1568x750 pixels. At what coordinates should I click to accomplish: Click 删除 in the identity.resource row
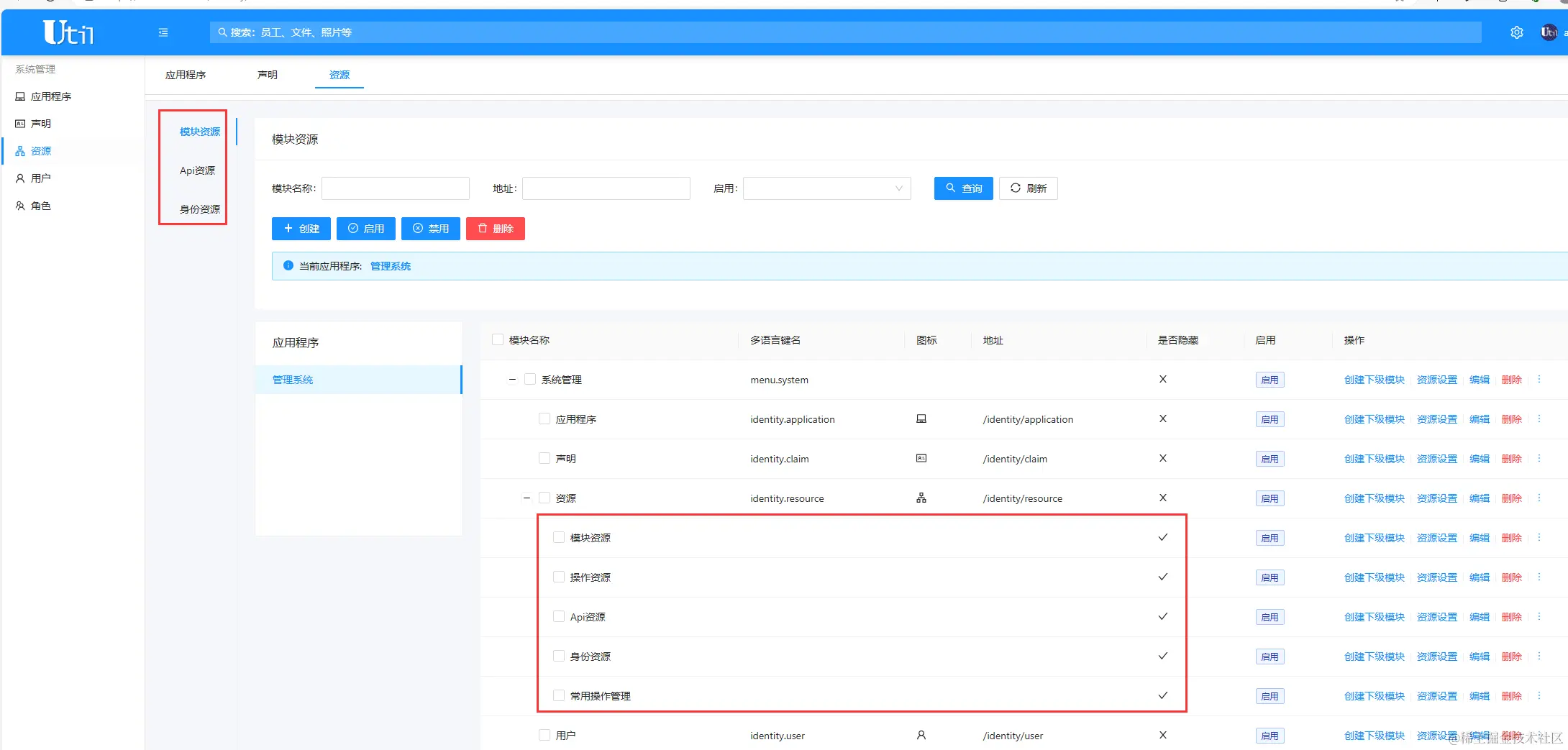pos(1512,498)
